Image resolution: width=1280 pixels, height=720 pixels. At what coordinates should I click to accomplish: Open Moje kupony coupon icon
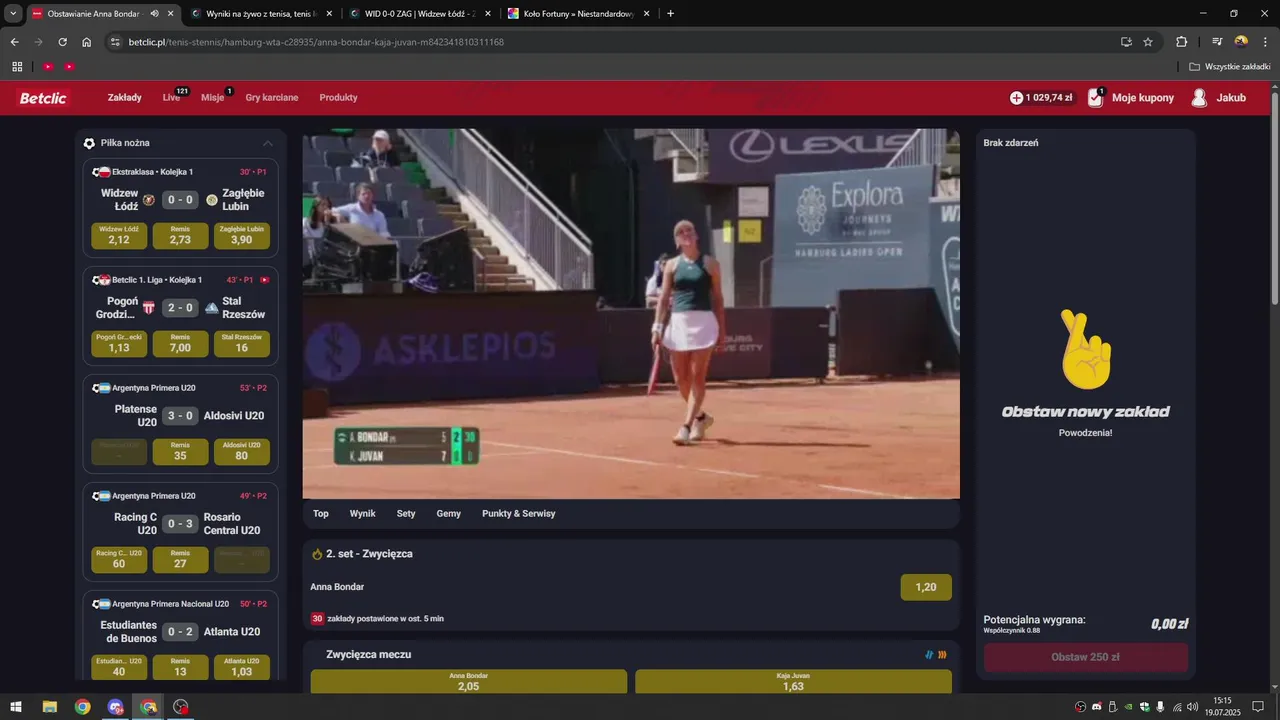click(1095, 98)
